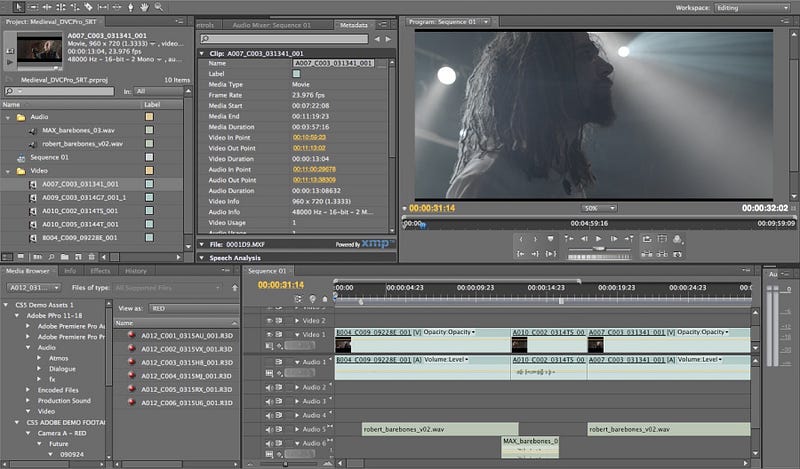Open the Workspace Editing dropdown
This screenshot has height=469, width=800.
pos(752,8)
